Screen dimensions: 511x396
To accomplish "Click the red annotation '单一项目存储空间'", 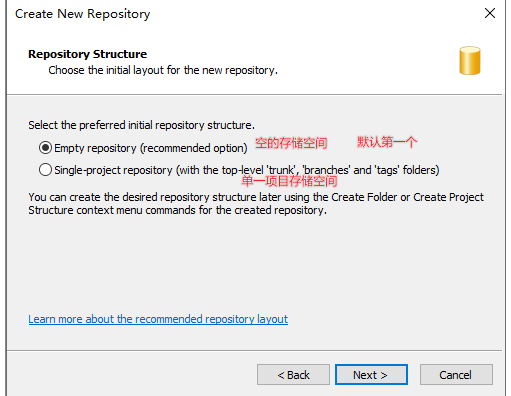I will (289, 181).
